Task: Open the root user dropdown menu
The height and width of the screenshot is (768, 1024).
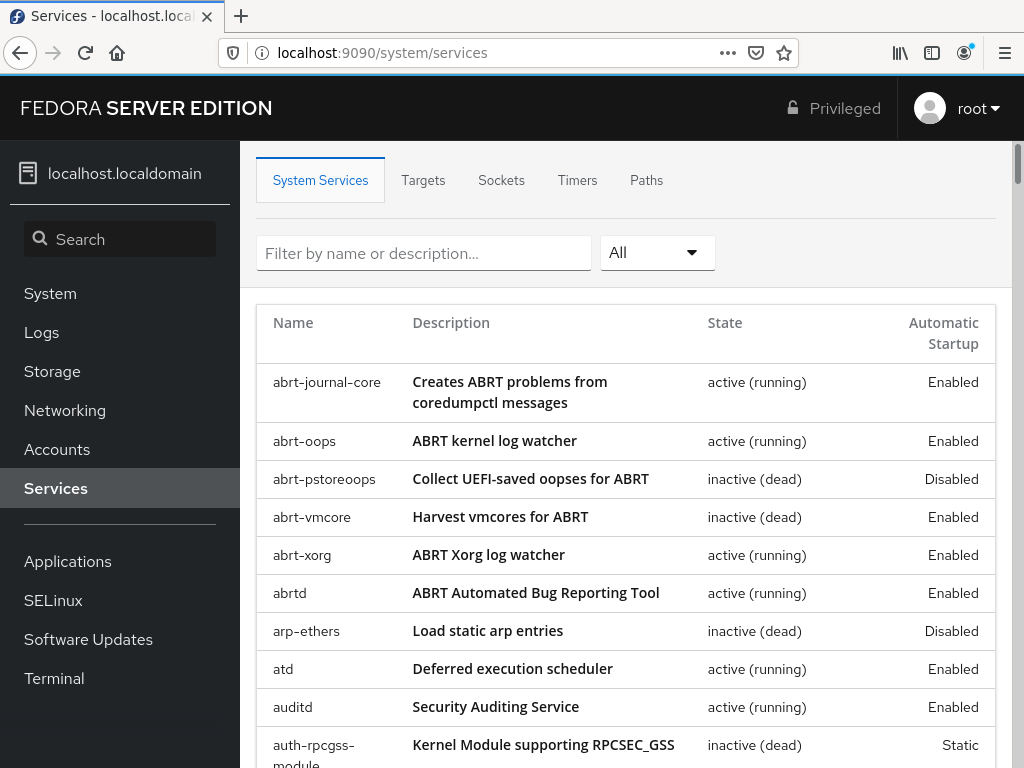Action: pos(978,108)
